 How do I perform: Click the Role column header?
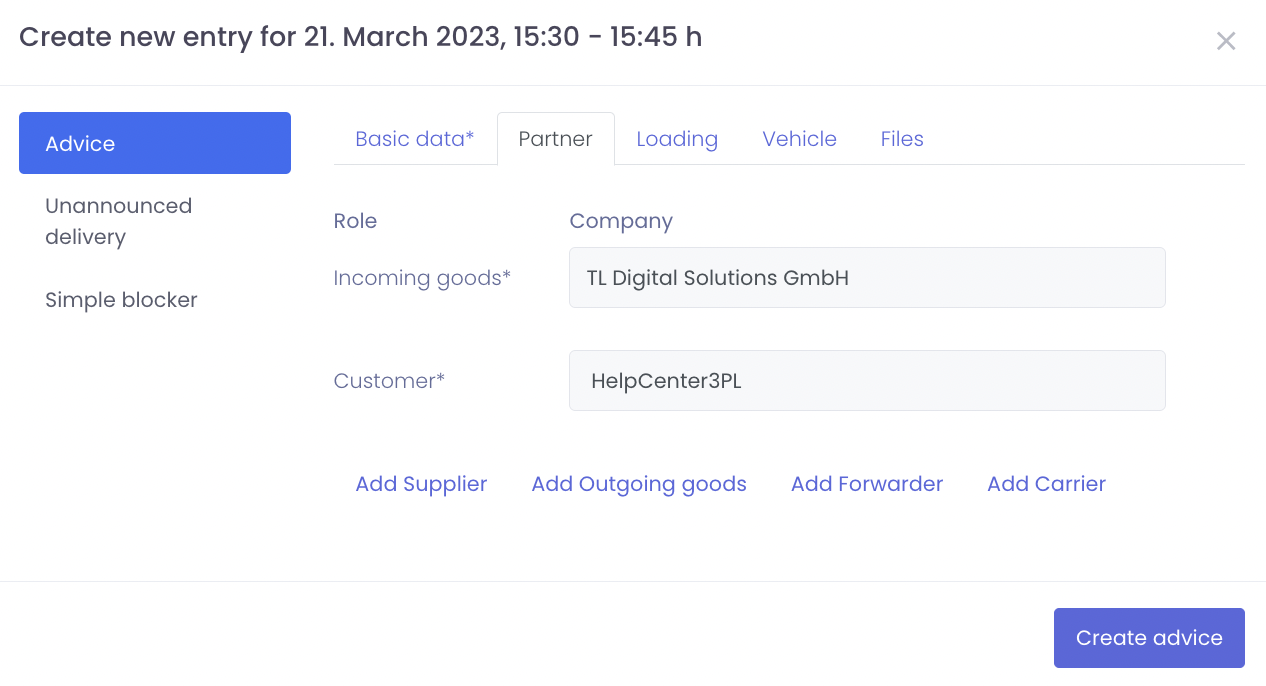pos(355,221)
